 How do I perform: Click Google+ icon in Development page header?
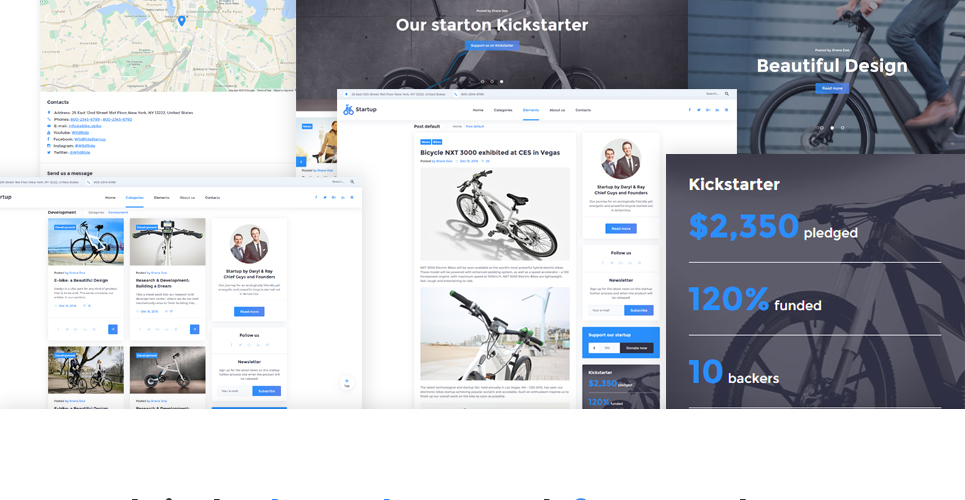[x=334, y=198]
